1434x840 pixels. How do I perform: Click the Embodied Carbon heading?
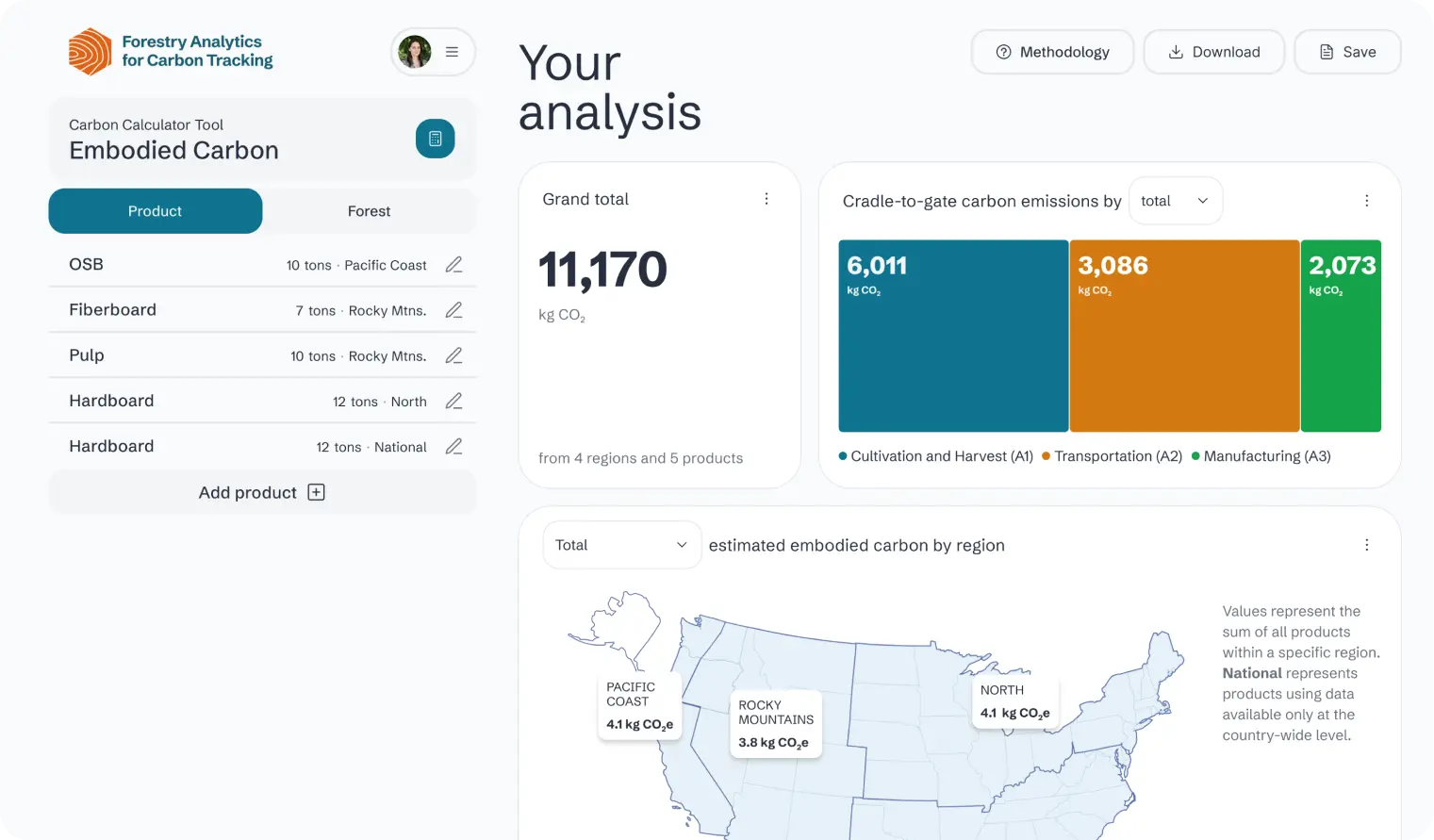tap(173, 151)
